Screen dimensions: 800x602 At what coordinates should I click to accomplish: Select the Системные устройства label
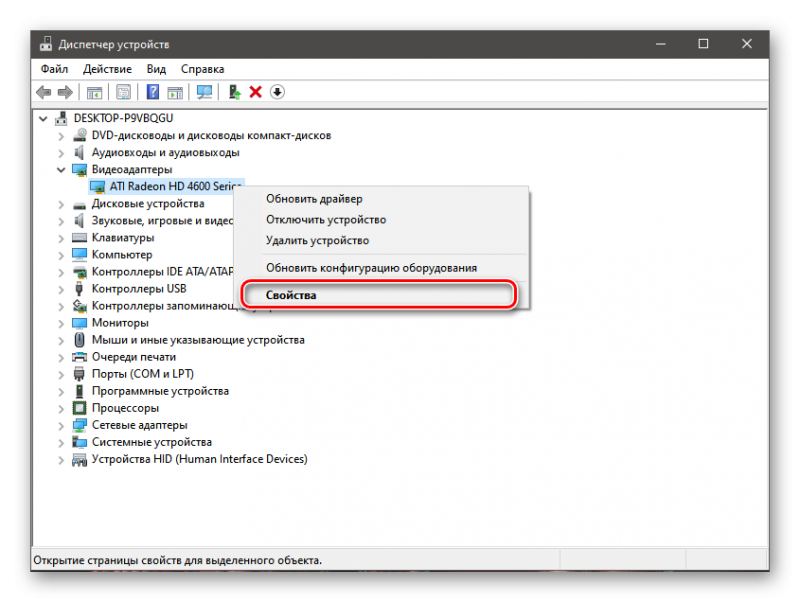[x=152, y=442]
